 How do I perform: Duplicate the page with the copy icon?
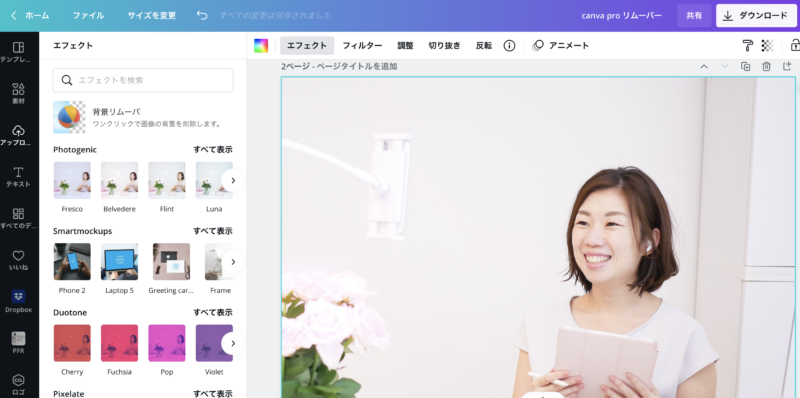pyautogui.click(x=745, y=66)
